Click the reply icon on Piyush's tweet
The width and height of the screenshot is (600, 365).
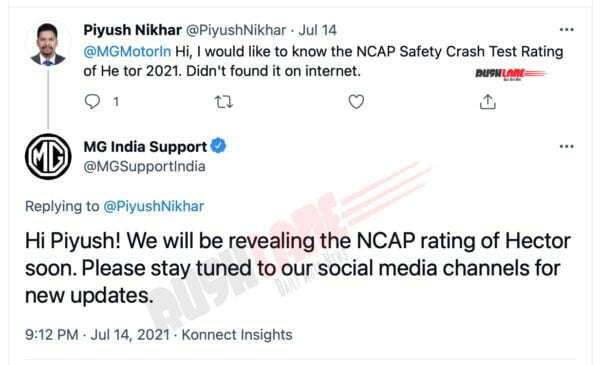(92, 101)
